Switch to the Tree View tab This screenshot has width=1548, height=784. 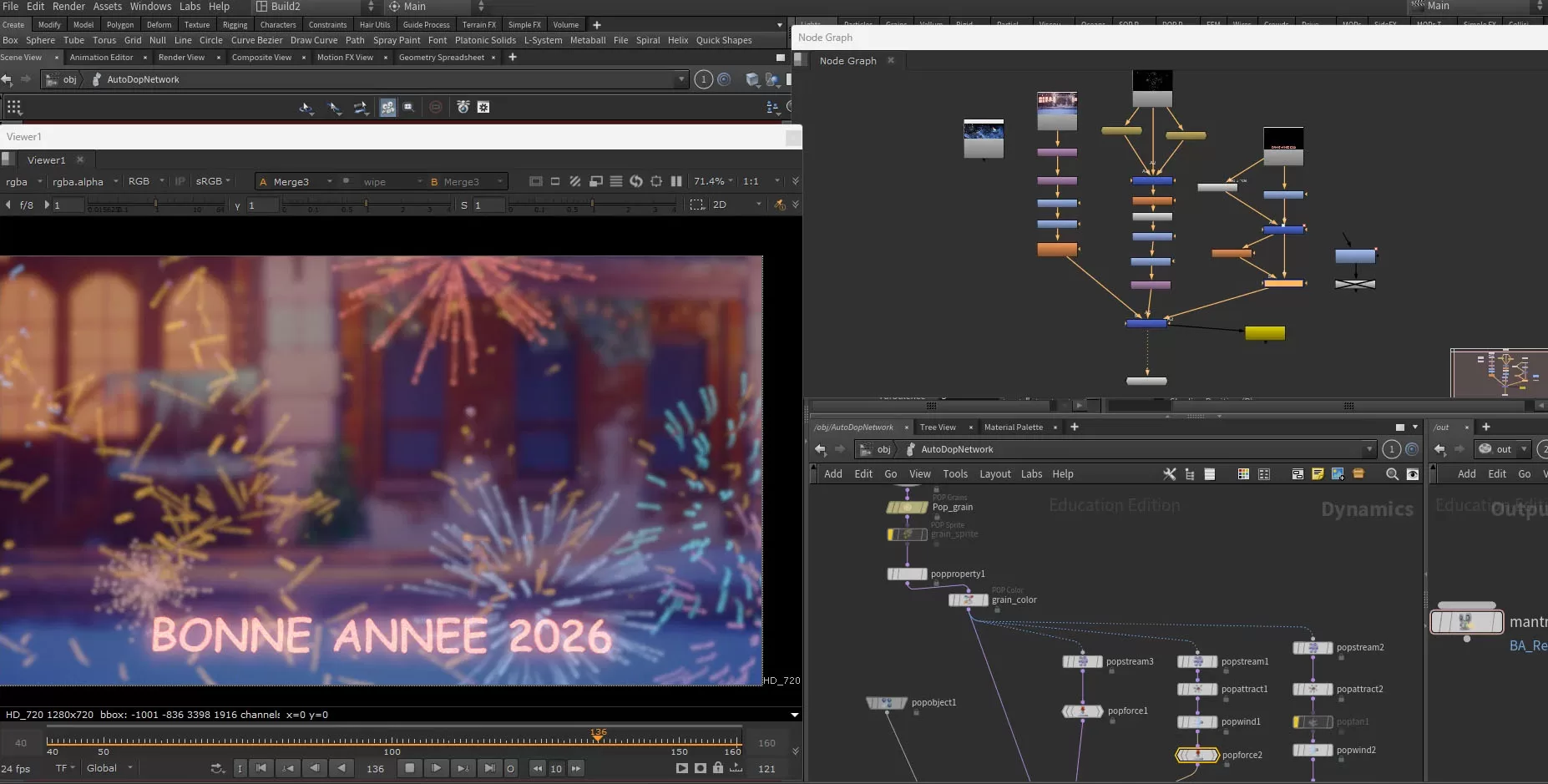point(938,427)
